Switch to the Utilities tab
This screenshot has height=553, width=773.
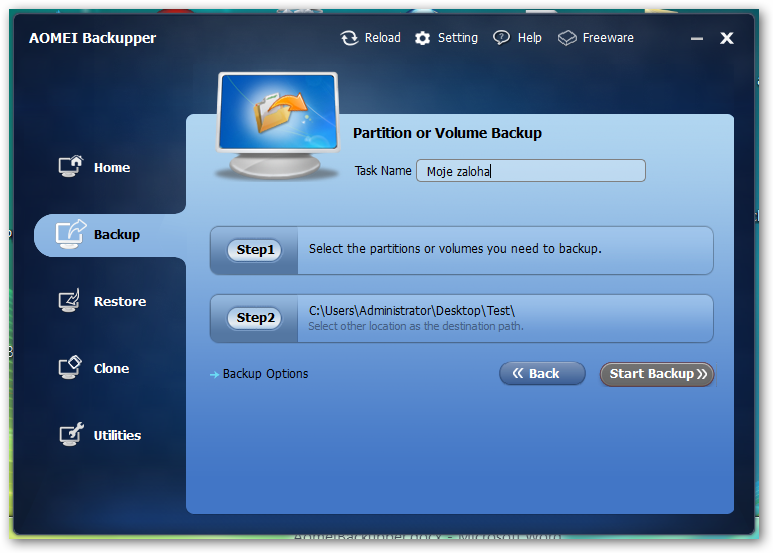[x=117, y=436]
